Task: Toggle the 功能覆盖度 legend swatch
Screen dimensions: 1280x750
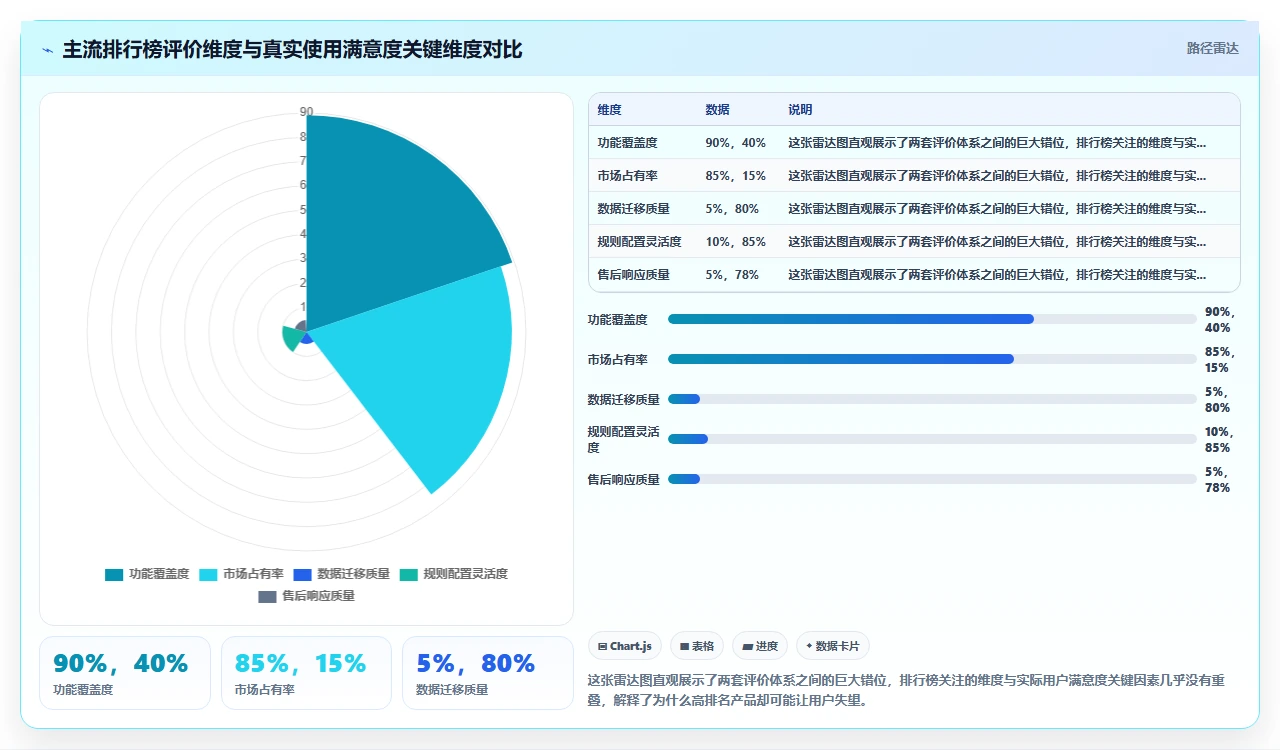Action: (x=114, y=574)
